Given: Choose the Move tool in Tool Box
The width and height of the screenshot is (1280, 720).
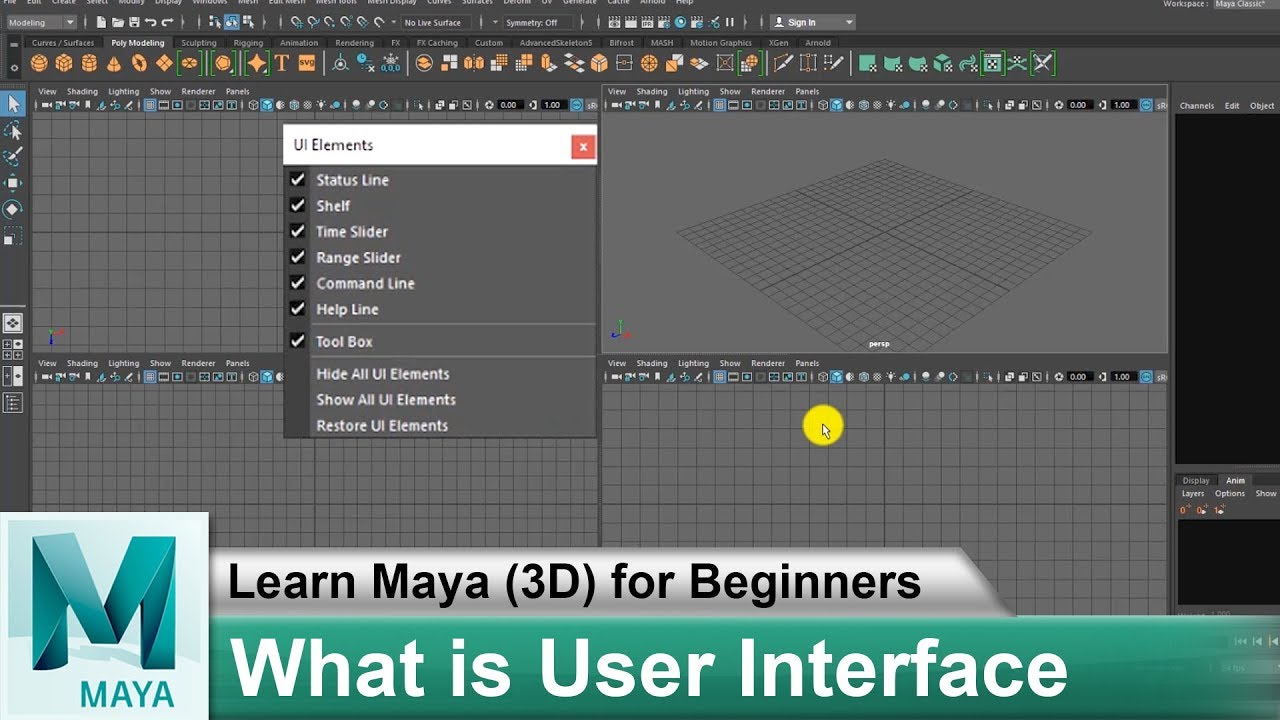Looking at the screenshot, I should (13, 183).
